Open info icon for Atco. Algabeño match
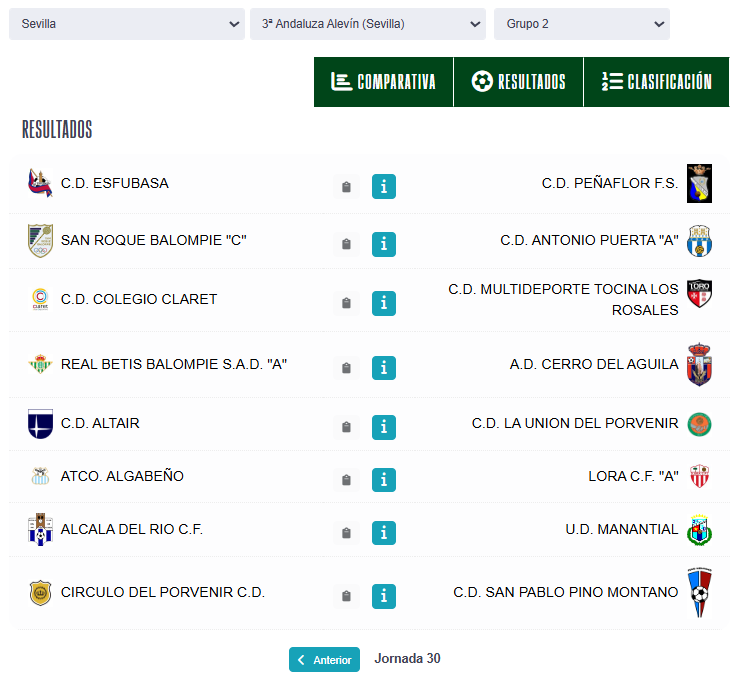The height and width of the screenshot is (684, 737). (384, 480)
